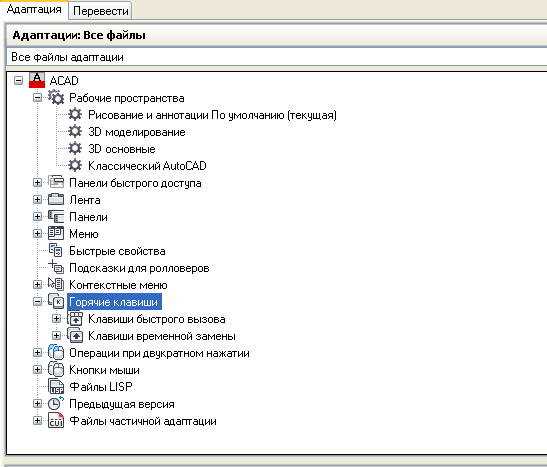
Task: Select Рисование и аннотации По умолчанию (текущая)
Action: click(x=212, y=115)
